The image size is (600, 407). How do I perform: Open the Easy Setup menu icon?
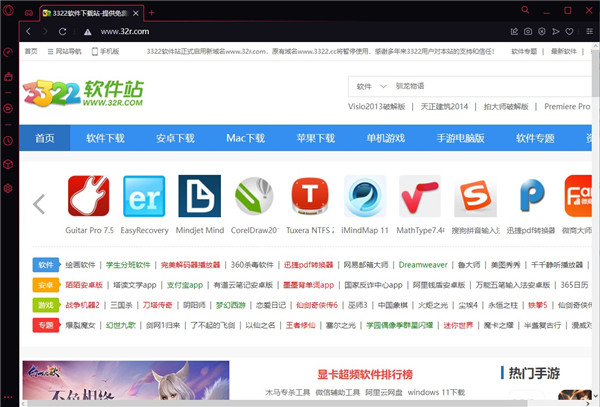pos(590,31)
